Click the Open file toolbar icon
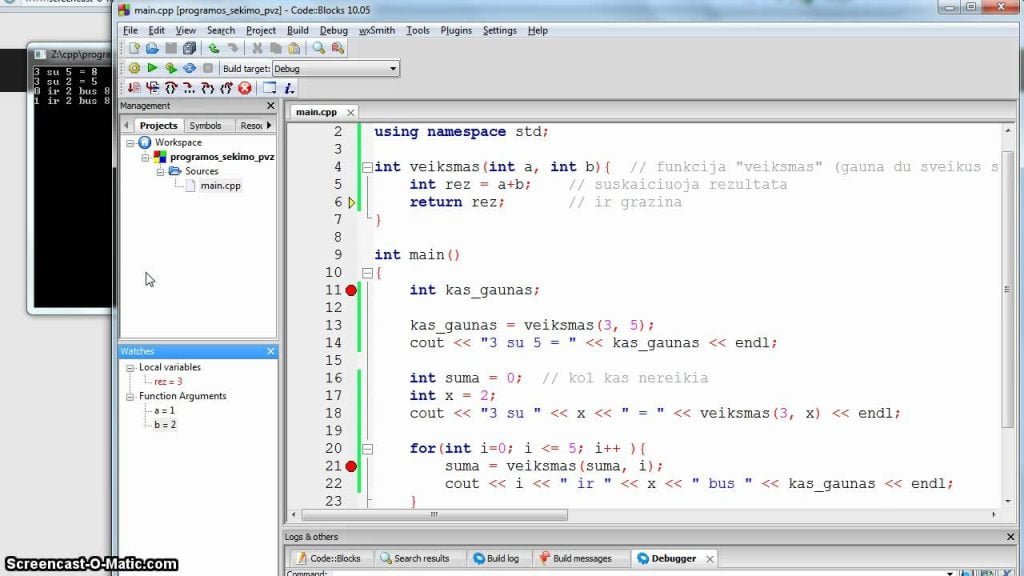 tap(152, 48)
